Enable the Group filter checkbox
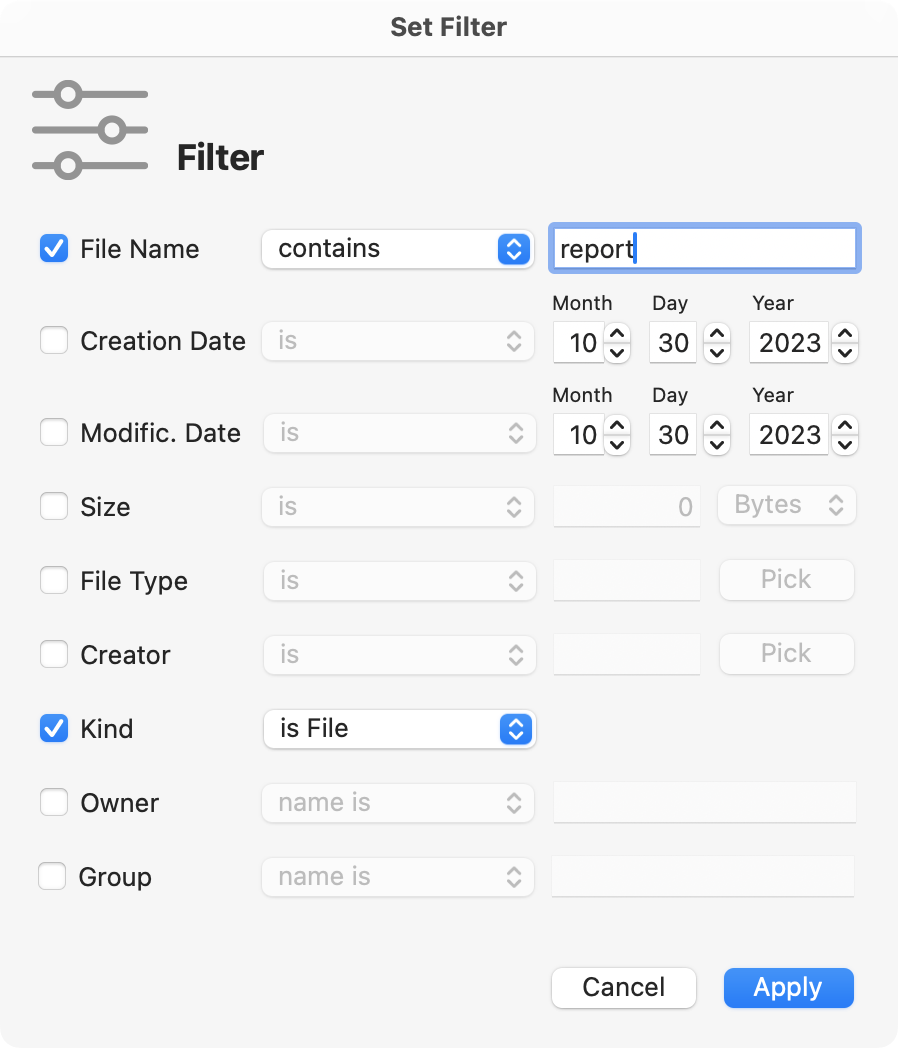Screen dimensions: 898x1048 pos(52,876)
